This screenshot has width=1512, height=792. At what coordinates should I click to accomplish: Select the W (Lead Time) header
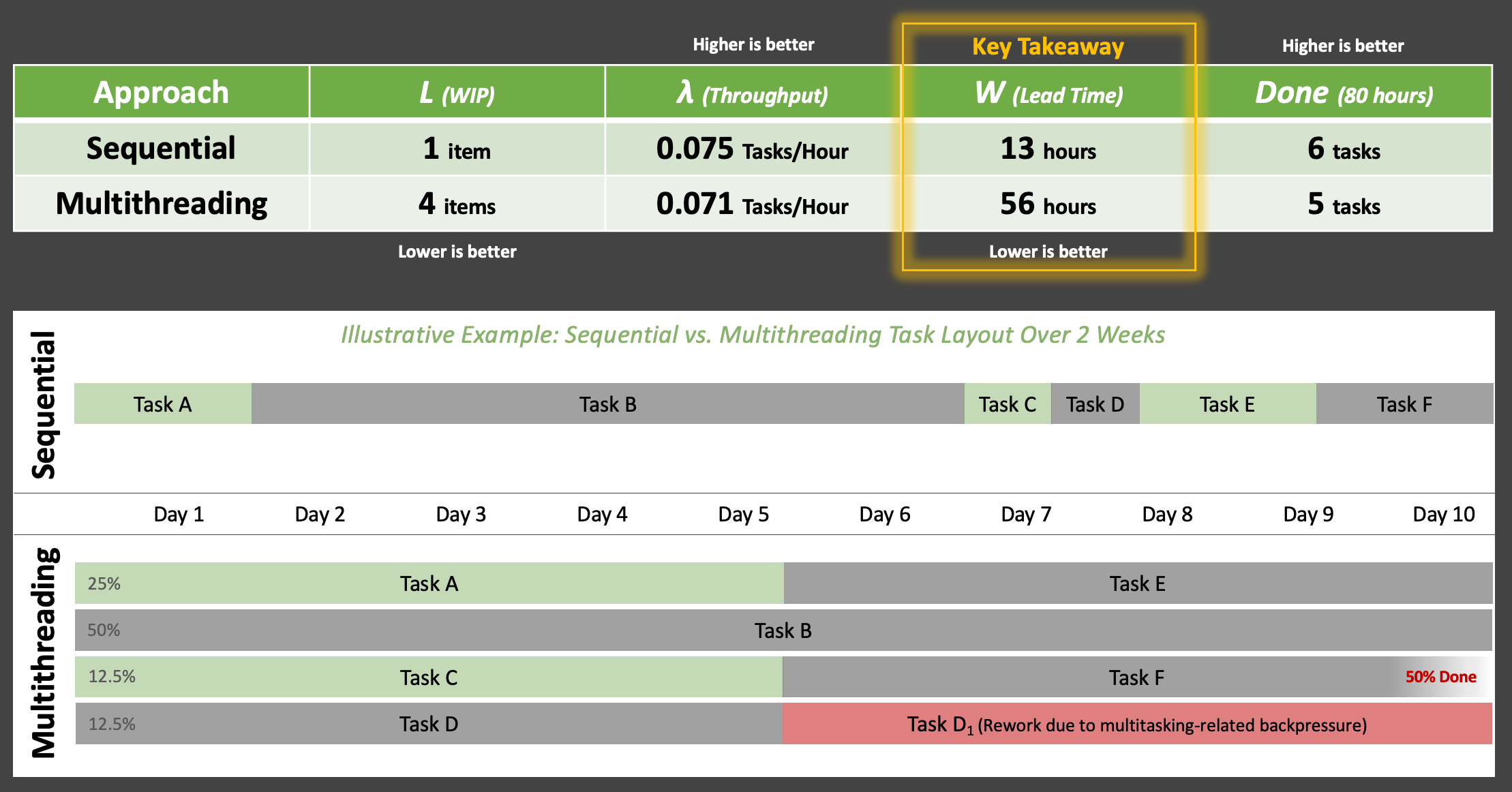[x=1048, y=93]
